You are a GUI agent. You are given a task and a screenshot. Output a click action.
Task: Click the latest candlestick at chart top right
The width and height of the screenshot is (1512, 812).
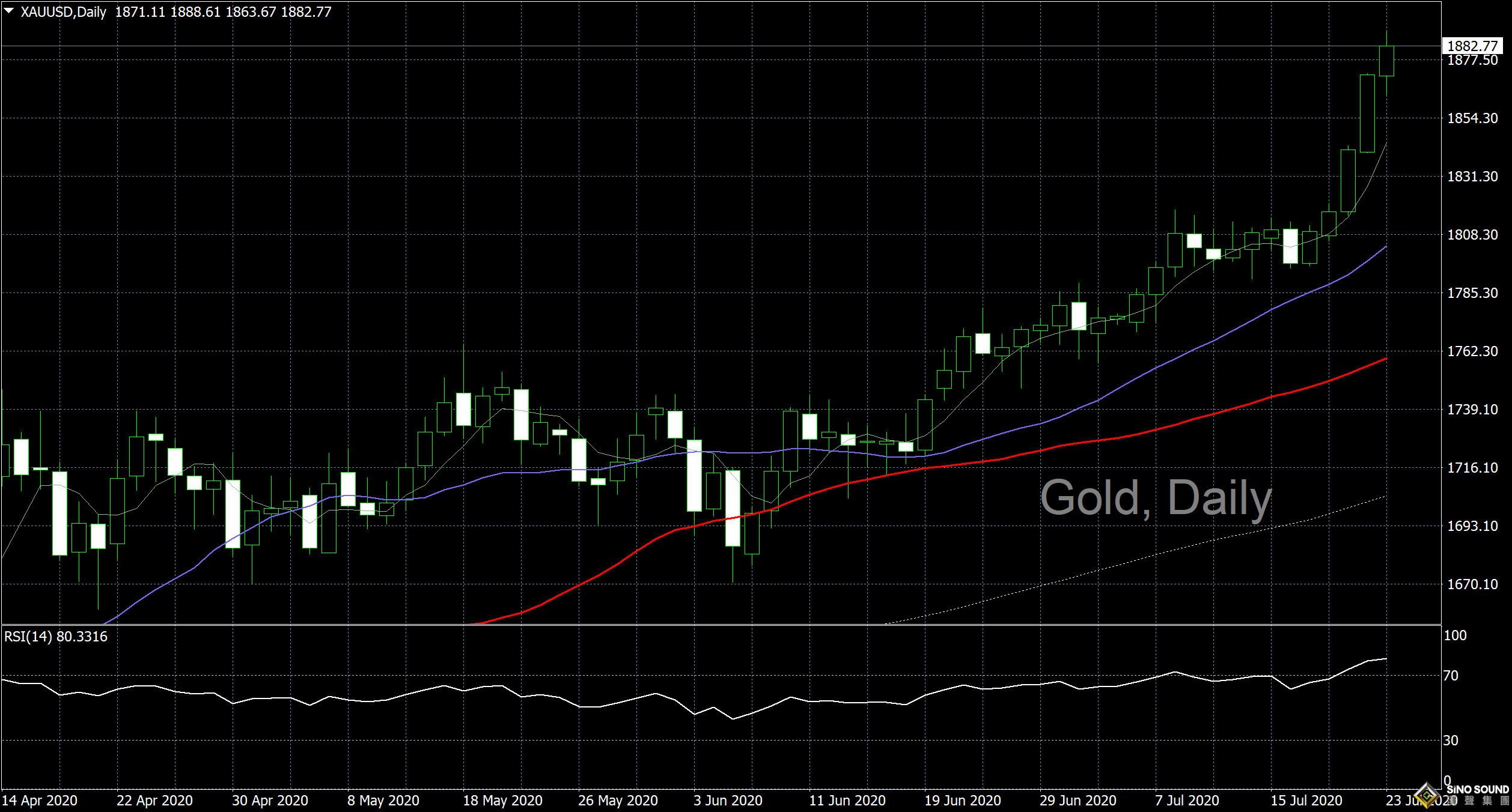1386,61
